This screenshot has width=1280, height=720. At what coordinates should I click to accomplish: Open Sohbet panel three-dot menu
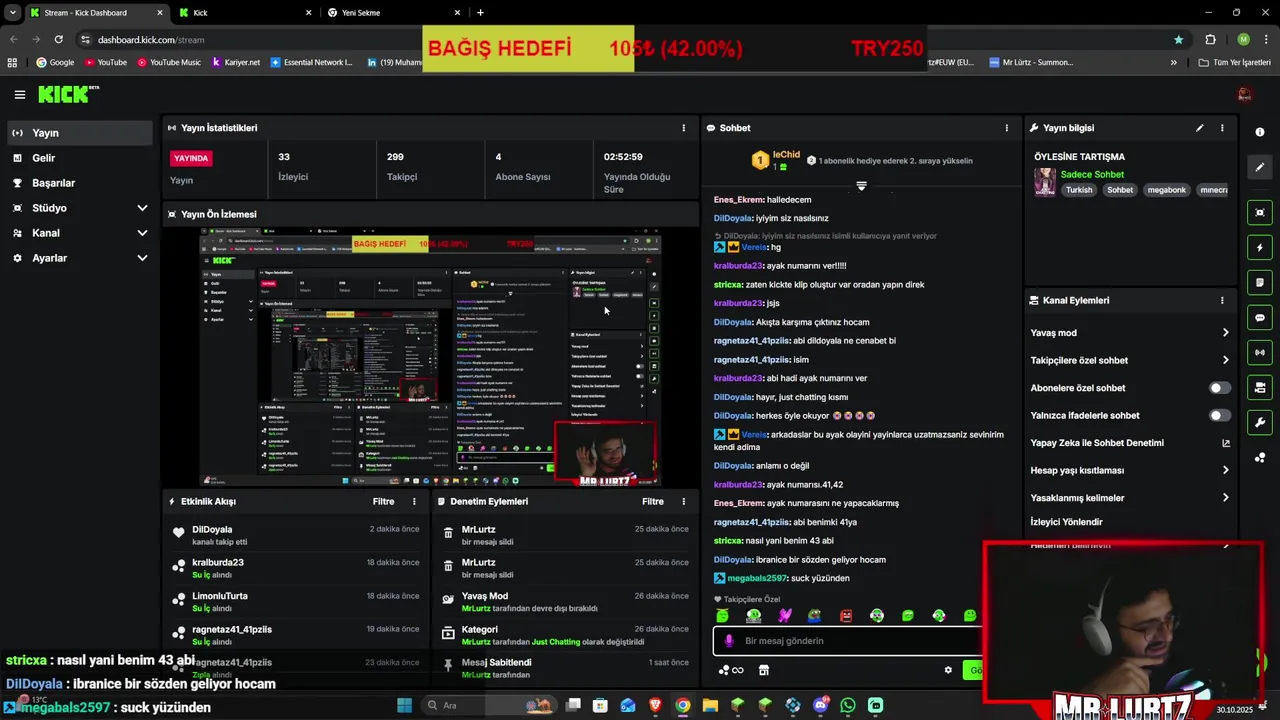coord(1006,128)
